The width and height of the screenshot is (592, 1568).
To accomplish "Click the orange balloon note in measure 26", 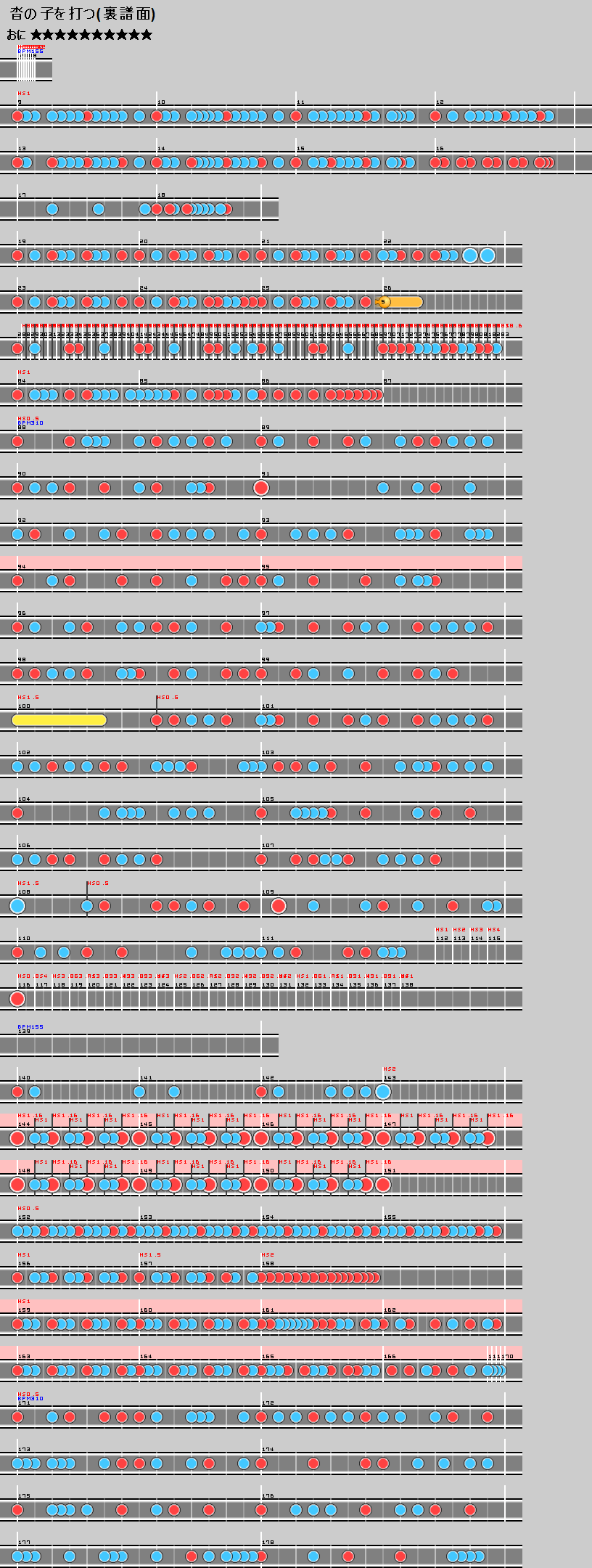I will tap(400, 302).
